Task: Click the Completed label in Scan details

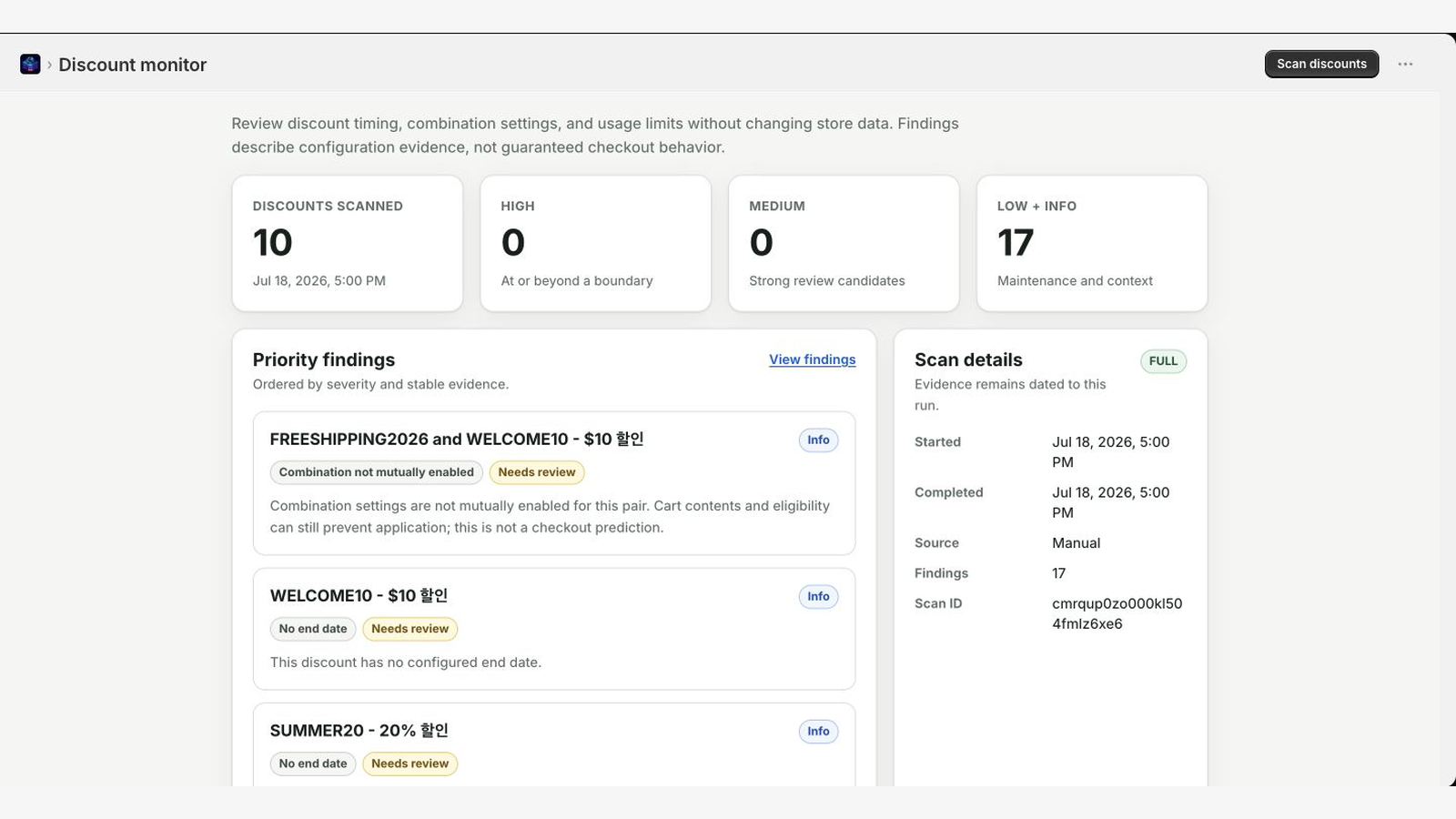Action: pos(948,493)
